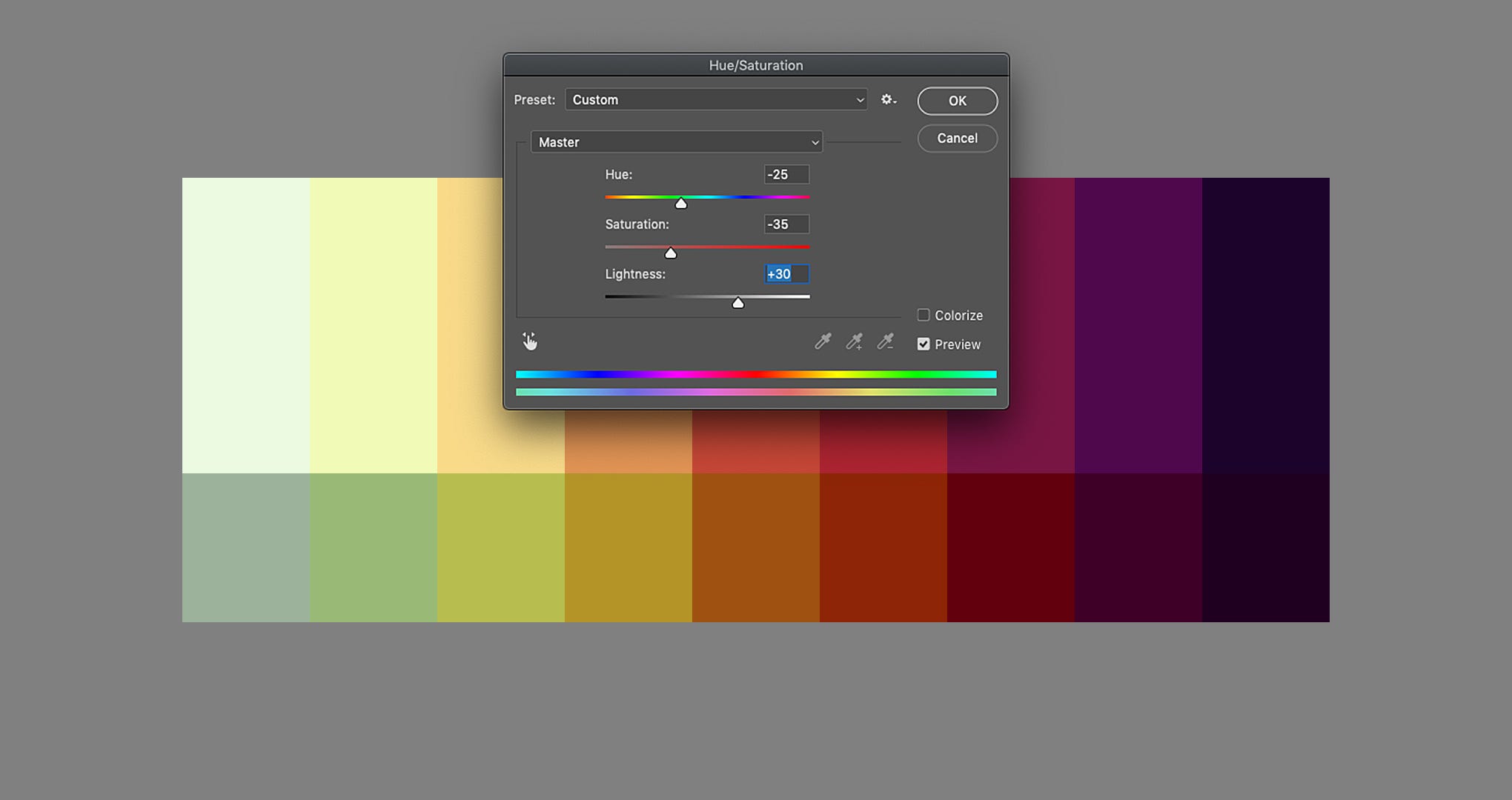
Task: Choose the subtract-from-sample eyedropper
Action: [x=885, y=342]
